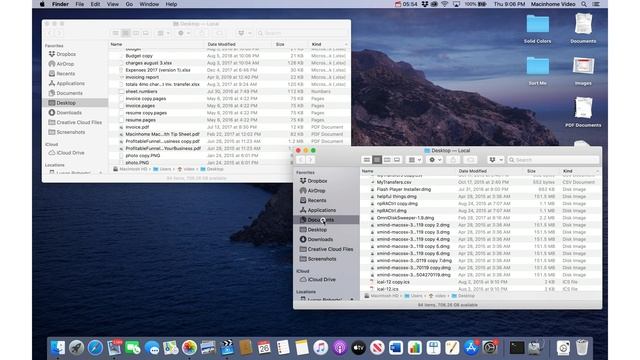
Task: Open the File menu
Action: click(80, 4)
